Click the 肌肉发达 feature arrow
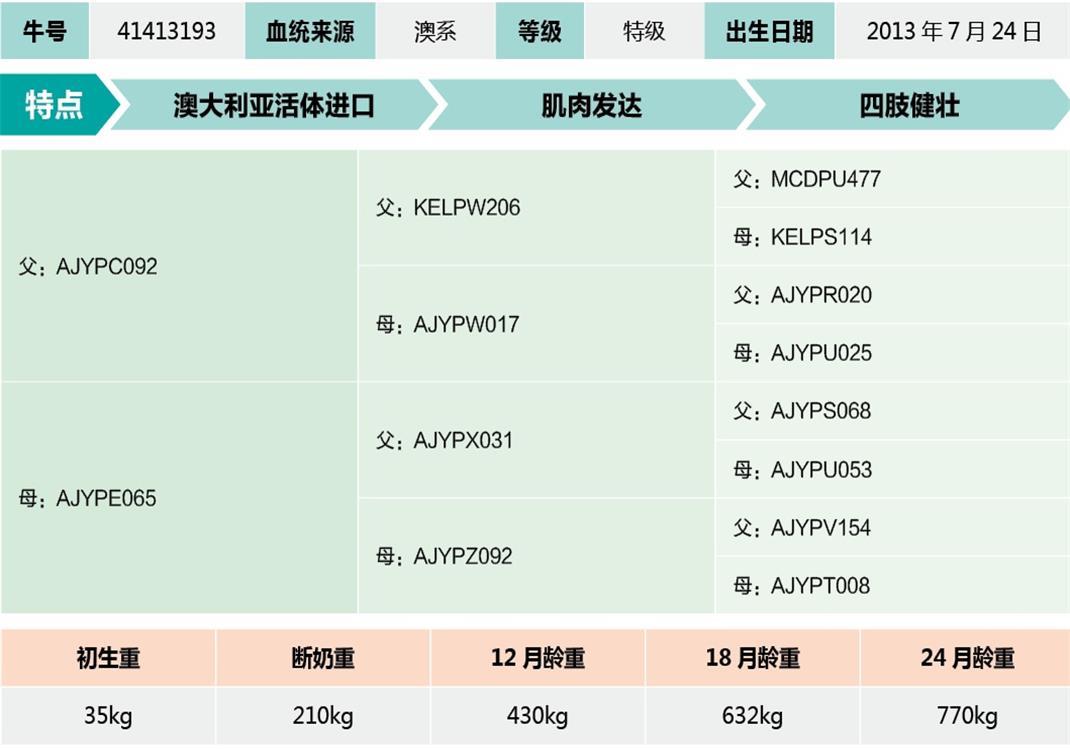 [591, 105]
